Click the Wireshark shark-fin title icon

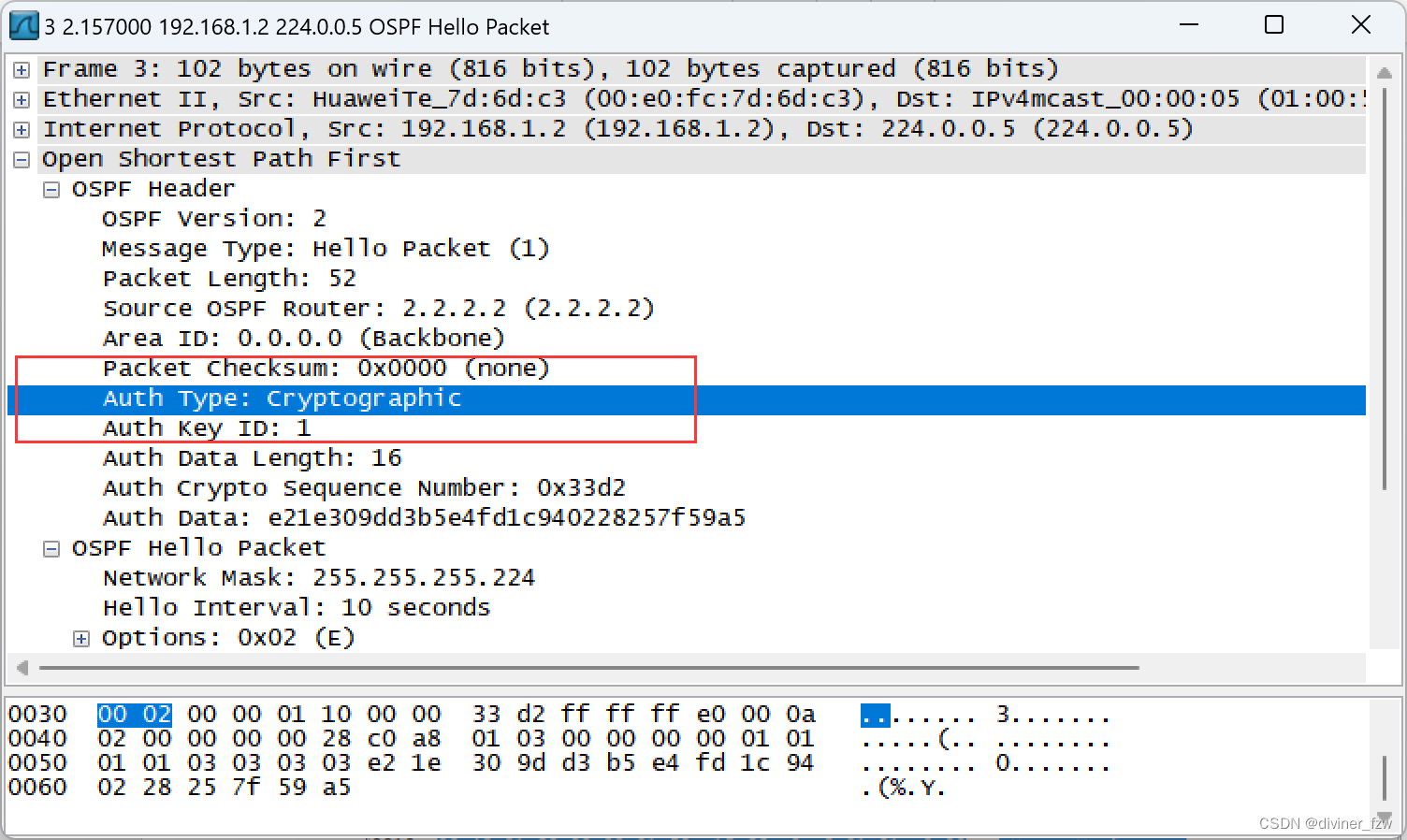click(x=23, y=25)
